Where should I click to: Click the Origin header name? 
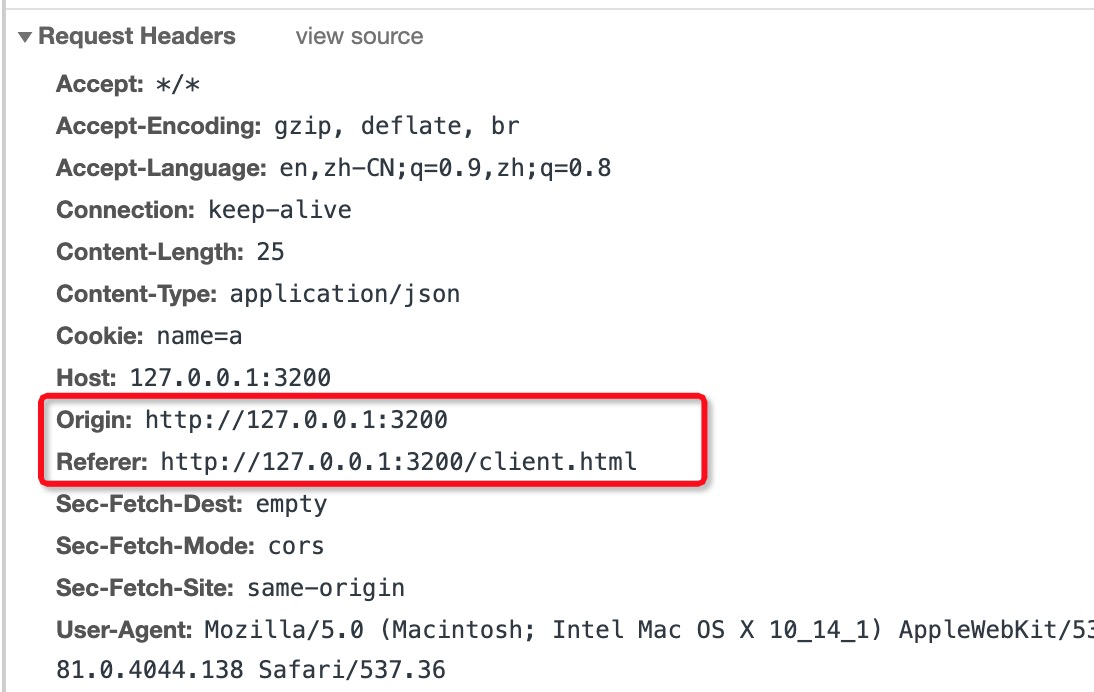(x=94, y=420)
